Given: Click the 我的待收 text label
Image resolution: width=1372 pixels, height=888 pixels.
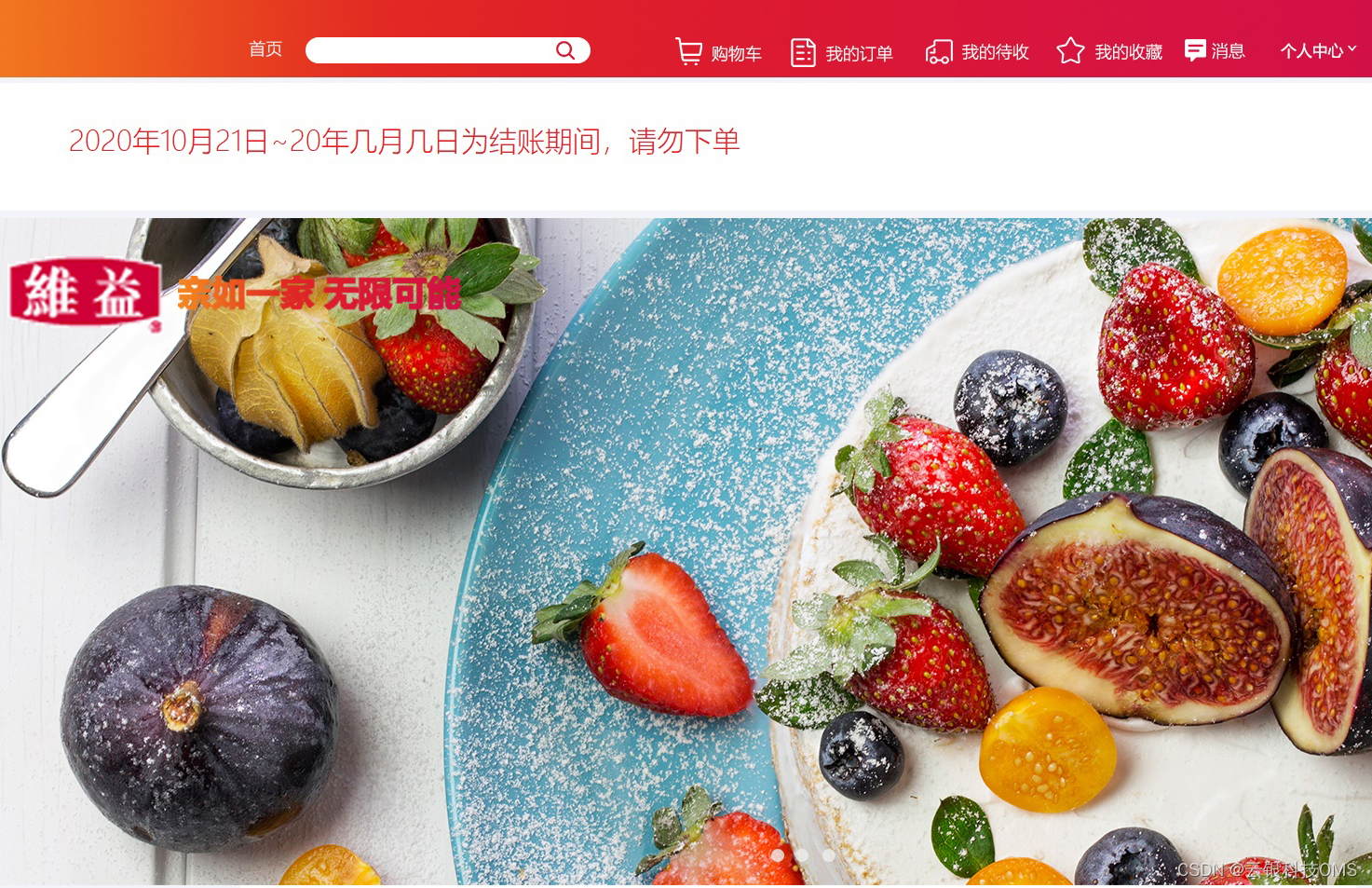Looking at the screenshot, I should (995, 52).
